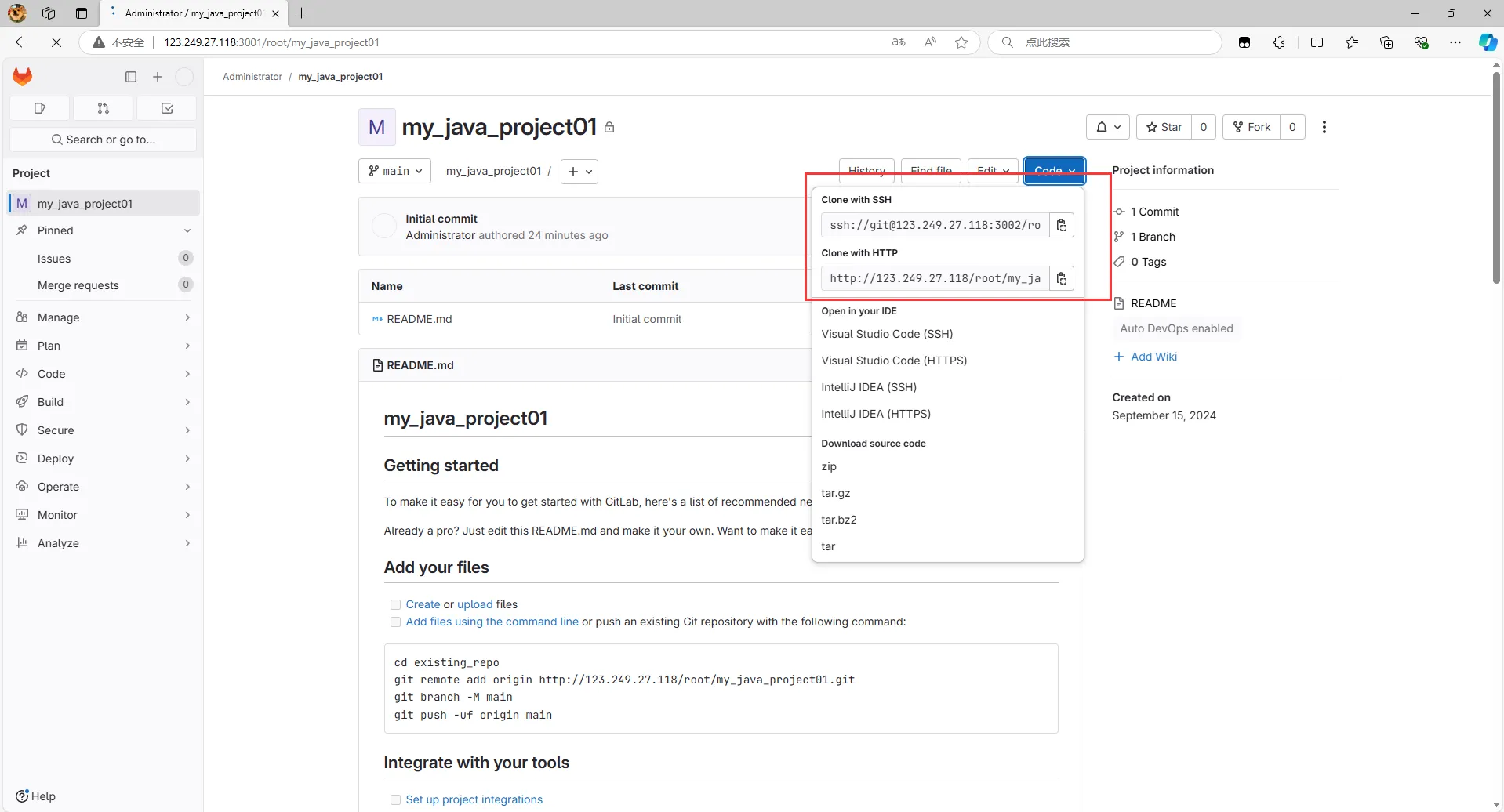This screenshot has width=1504, height=812.
Task: Open the 1 Branch link
Action: (1153, 237)
